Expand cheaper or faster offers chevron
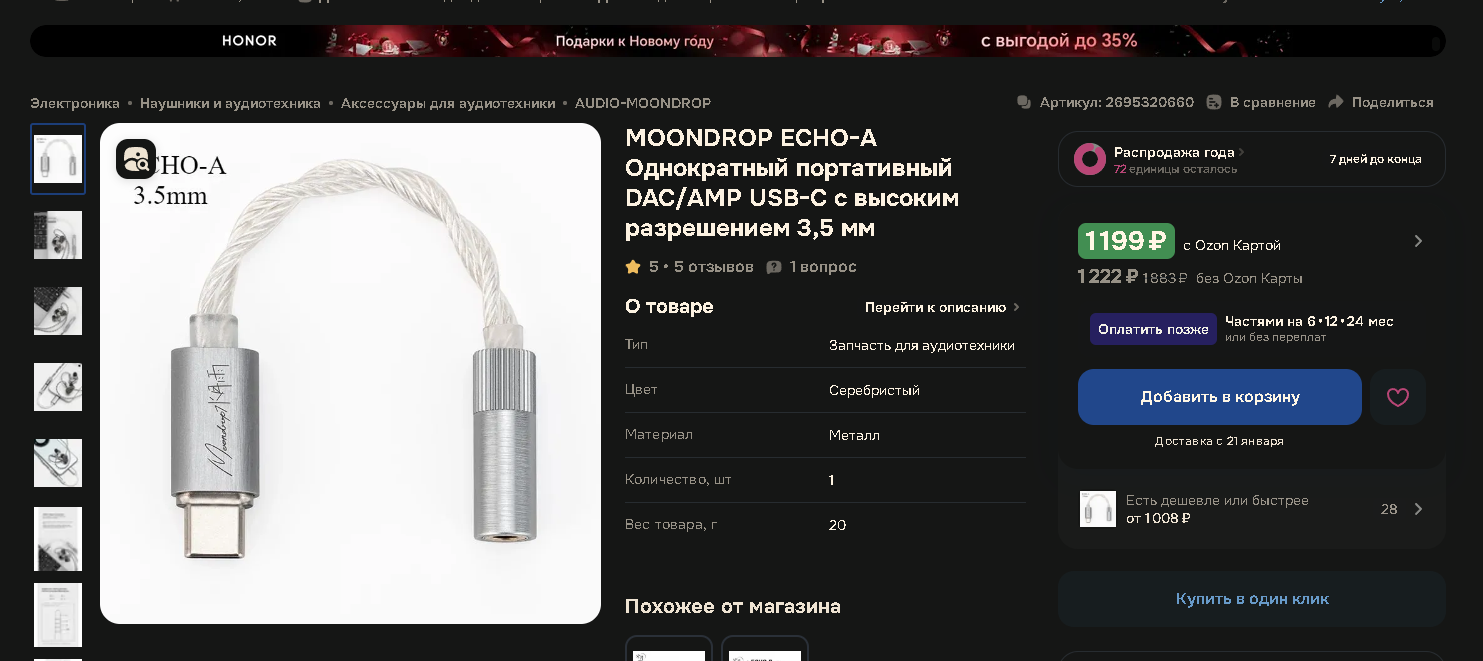Screen dimensions: 1483x661 pos(1418,509)
